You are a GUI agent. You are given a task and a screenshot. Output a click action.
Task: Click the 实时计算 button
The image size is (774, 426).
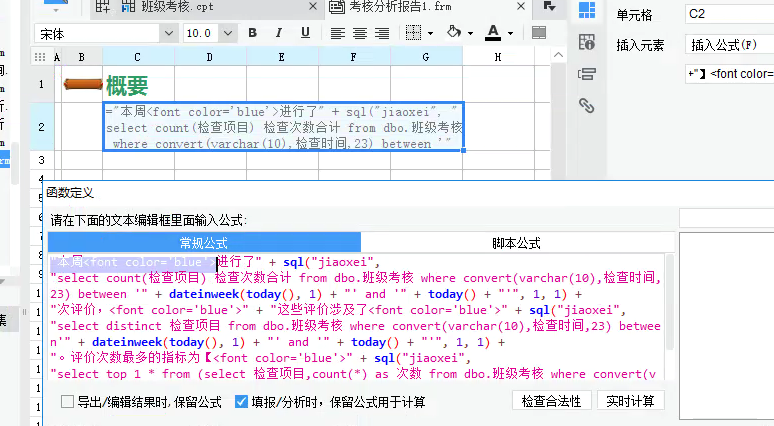[630, 401]
